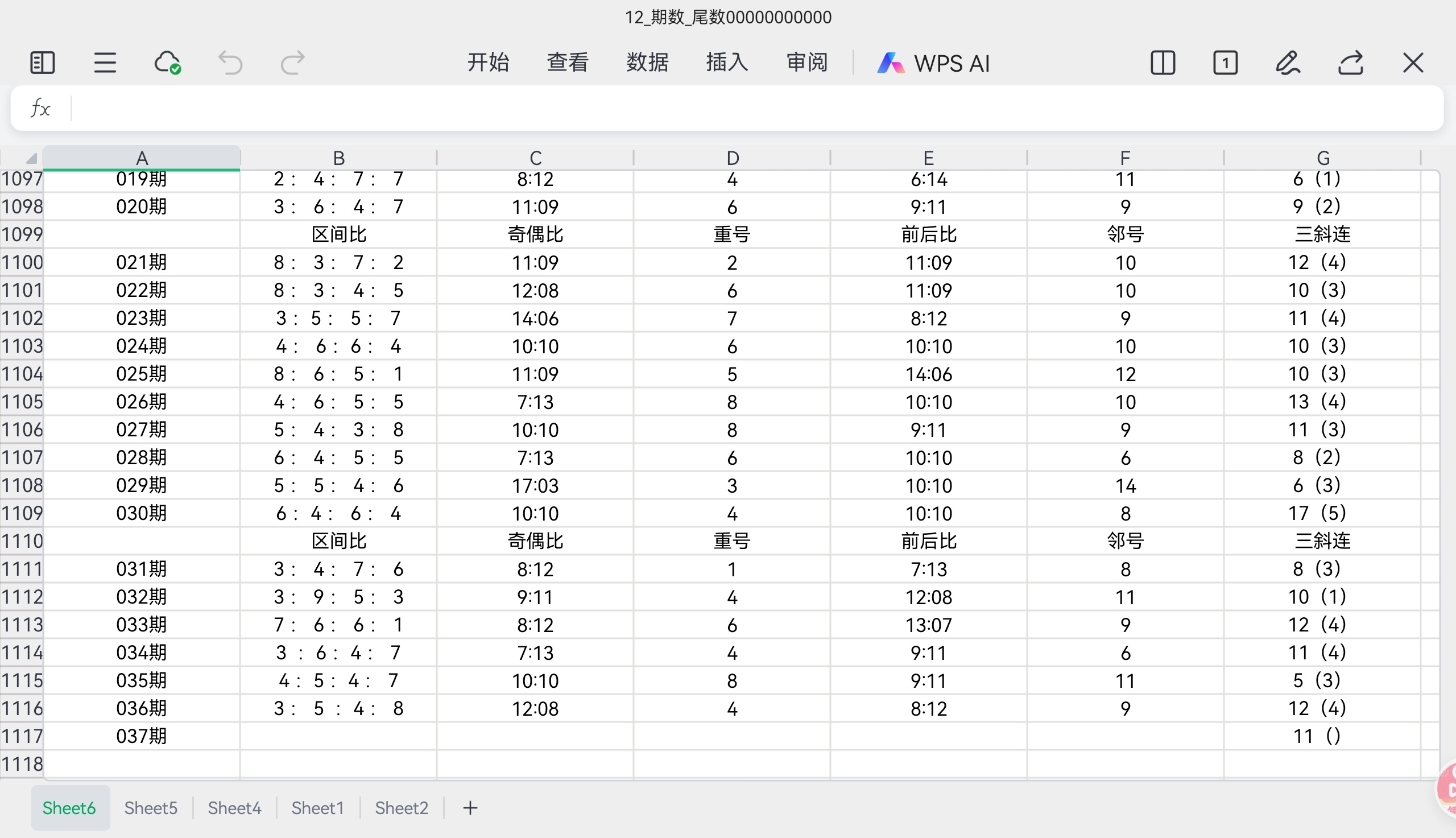Open the hamburger list menu

pos(105,63)
